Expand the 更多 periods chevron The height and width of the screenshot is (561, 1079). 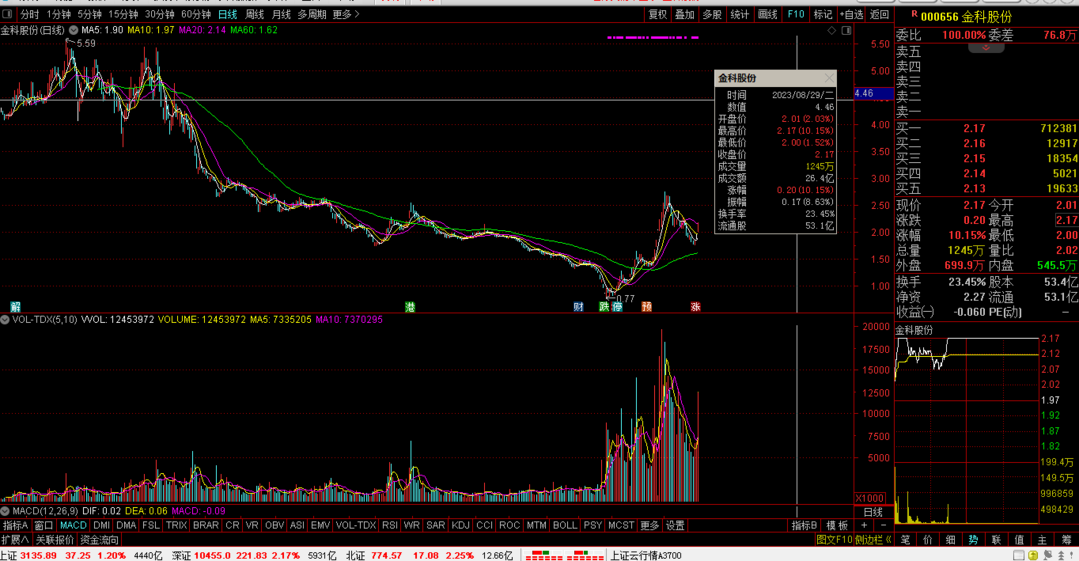pos(356,14)
